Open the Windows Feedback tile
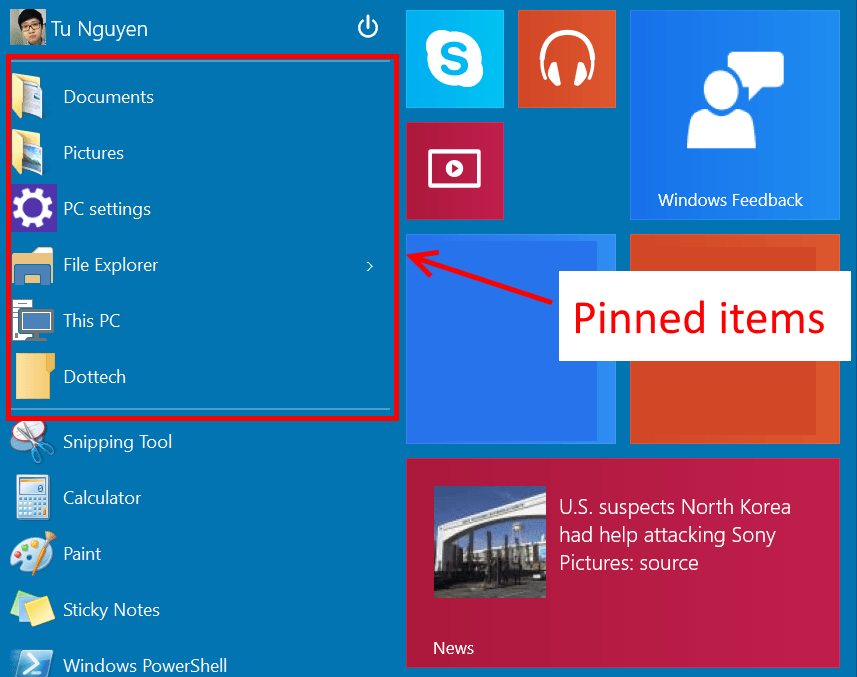857x677 pixels. click(734, 115)
